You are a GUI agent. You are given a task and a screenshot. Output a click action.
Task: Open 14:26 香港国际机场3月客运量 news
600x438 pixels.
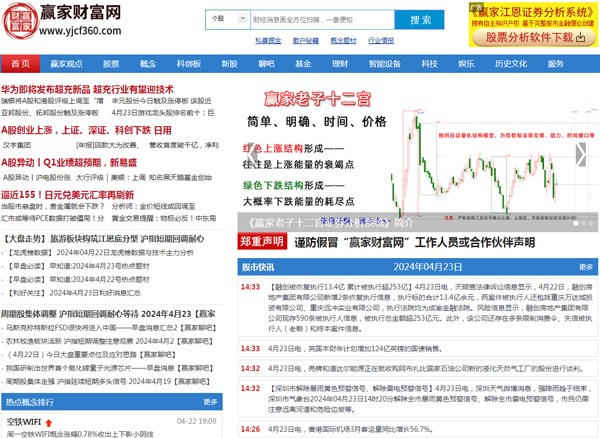(417, 429)
